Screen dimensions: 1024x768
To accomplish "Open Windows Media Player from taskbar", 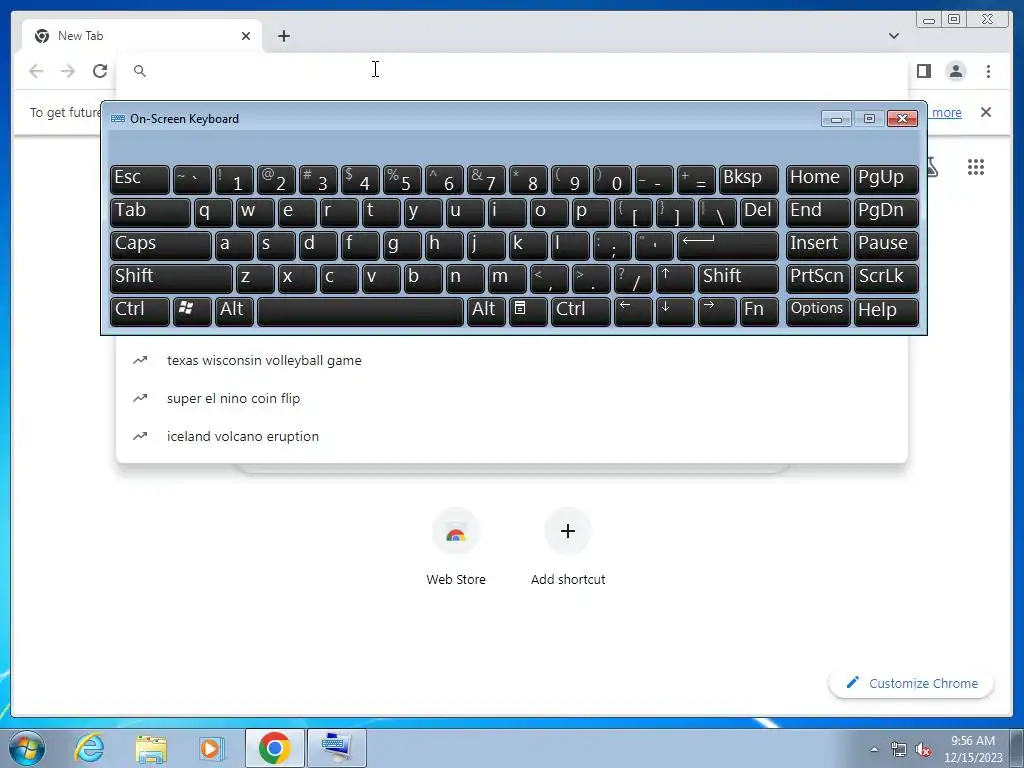I will [x=212, y=748].
